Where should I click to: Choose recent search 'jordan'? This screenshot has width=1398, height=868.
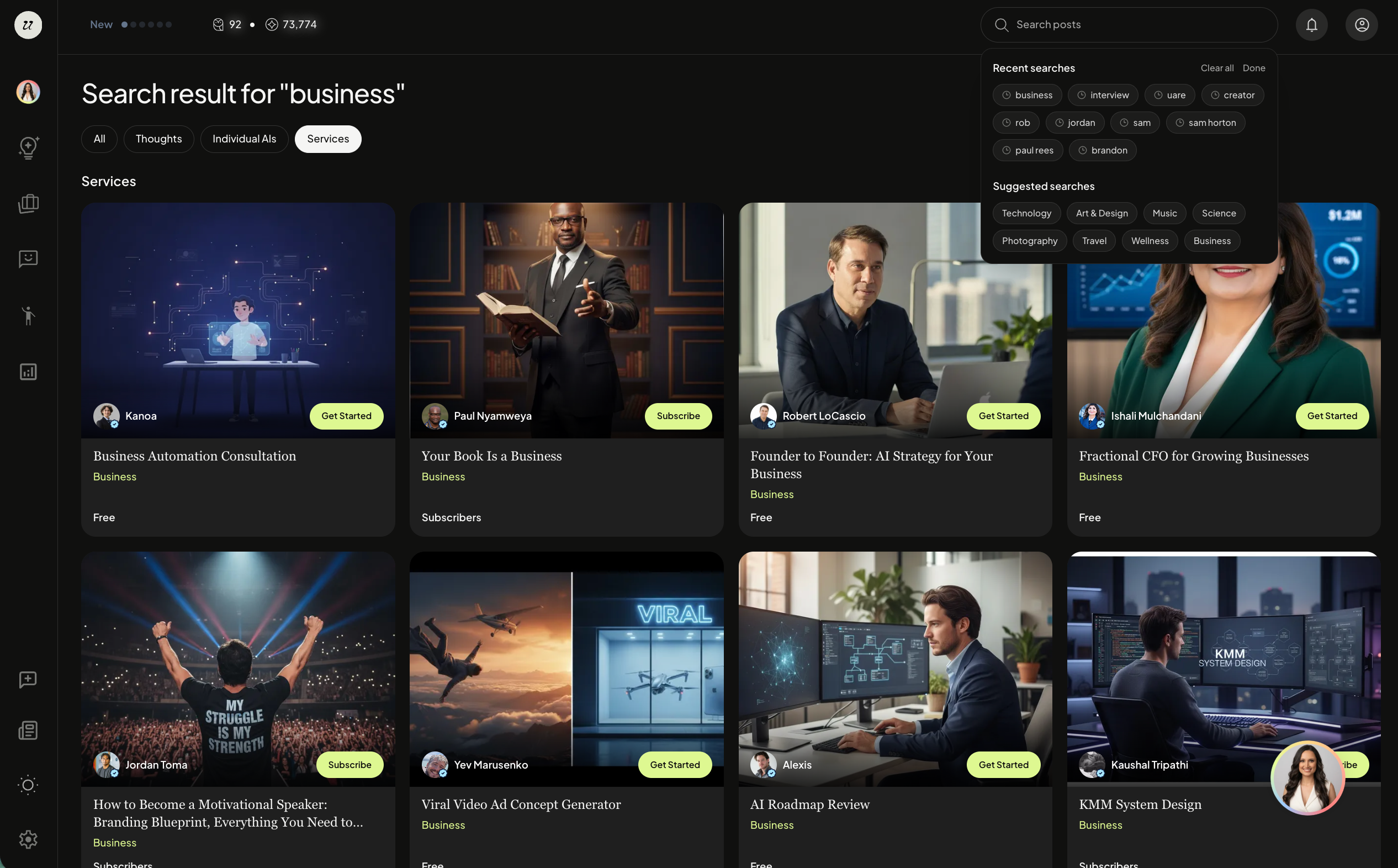[1074, 123]
